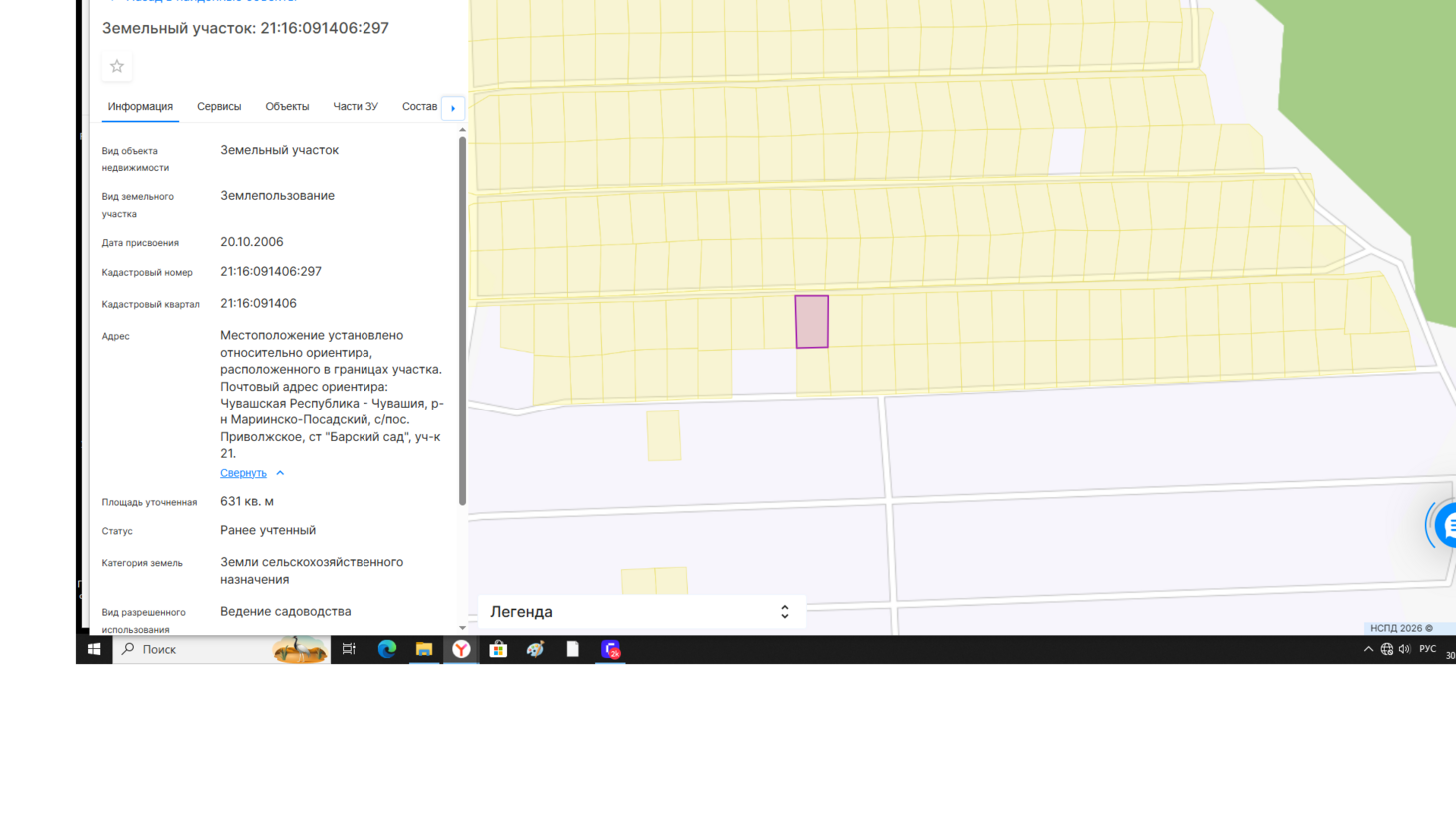The width and height of the screenshot is (1456, 819).
Task: Click the info panel vertical scrollbar
Action: pyautogui.click(x=462, y=320)
